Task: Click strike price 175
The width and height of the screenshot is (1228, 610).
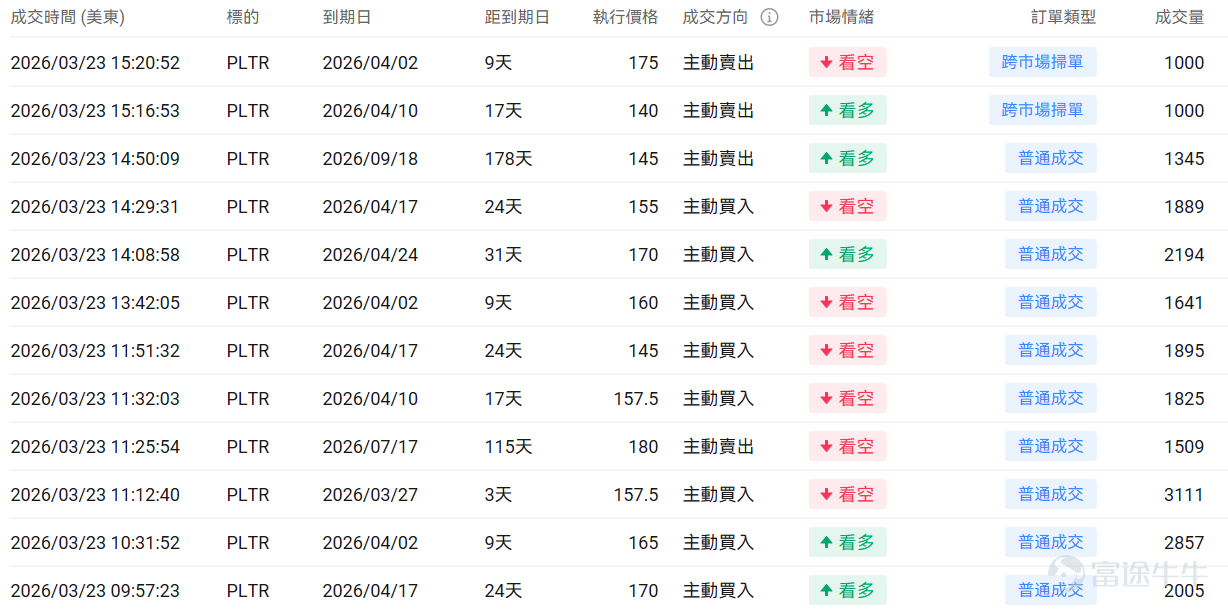Action: pyautogui.click(x=643, y=63)
